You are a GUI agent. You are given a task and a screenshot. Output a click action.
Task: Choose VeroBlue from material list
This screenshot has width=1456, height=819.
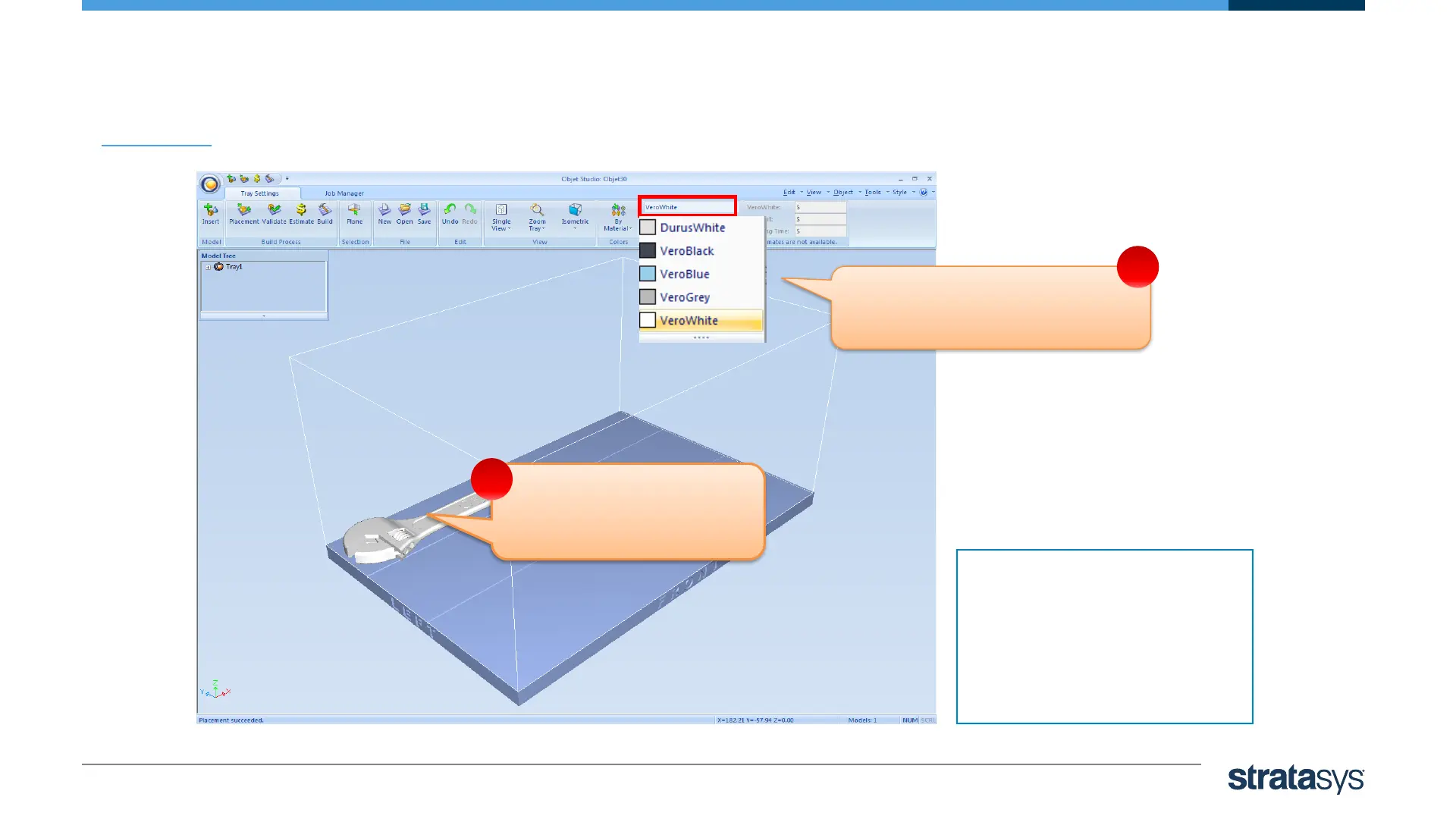pyautogui.click(x=684, y=274)
